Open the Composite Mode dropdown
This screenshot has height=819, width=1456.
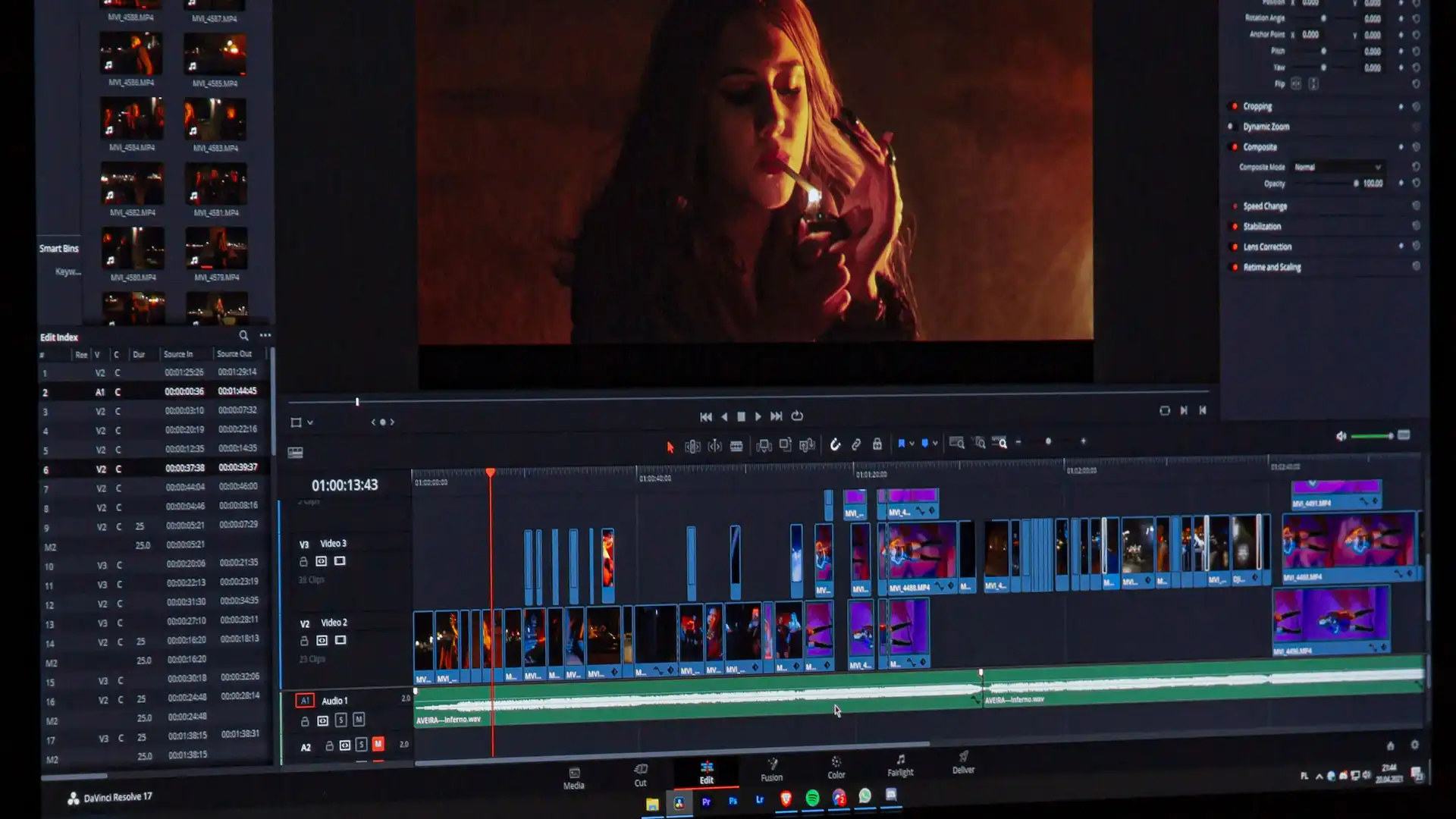click(x=1337, y=167)
